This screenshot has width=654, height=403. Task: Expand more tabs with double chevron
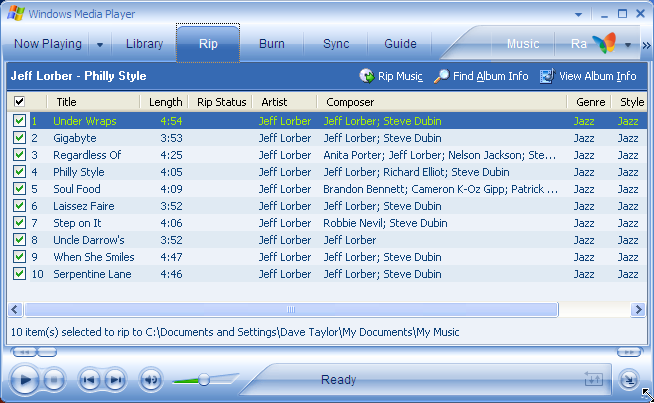646,45
